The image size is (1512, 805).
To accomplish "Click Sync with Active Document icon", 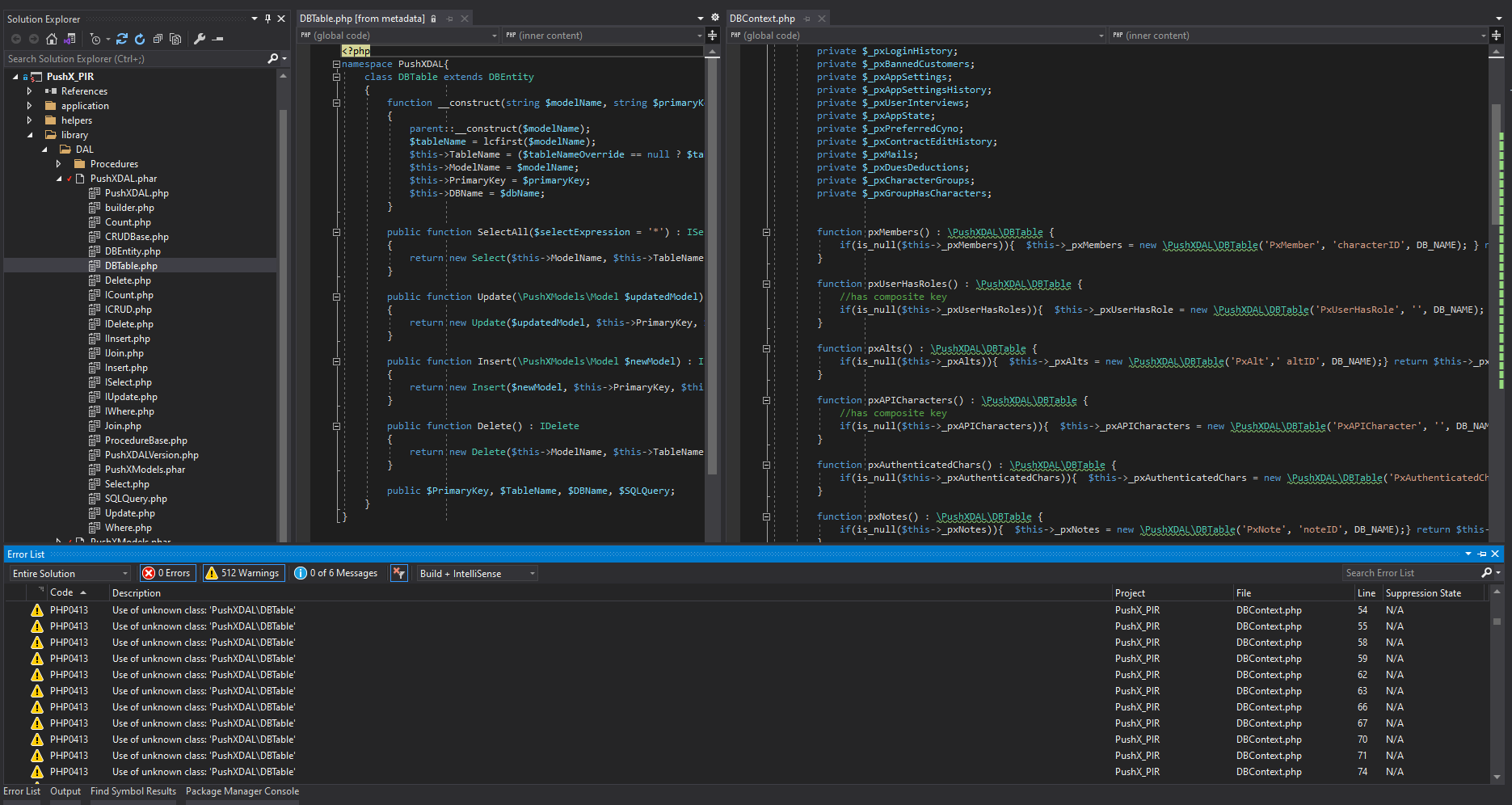I will (122, 39).
